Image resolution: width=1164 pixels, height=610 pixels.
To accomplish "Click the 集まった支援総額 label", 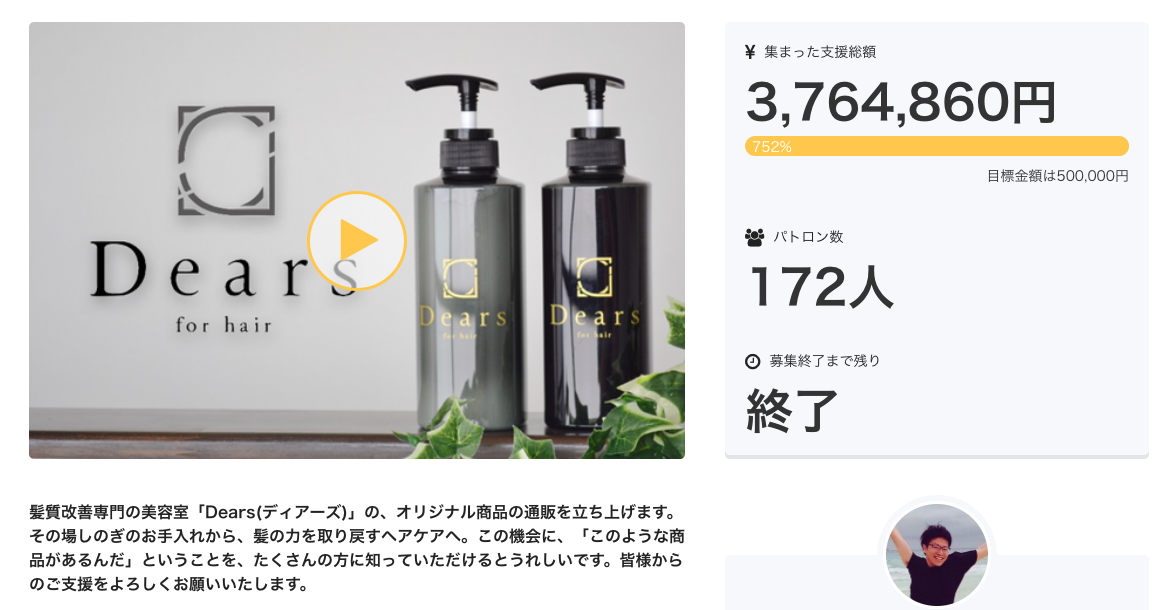I will (820, 52).
